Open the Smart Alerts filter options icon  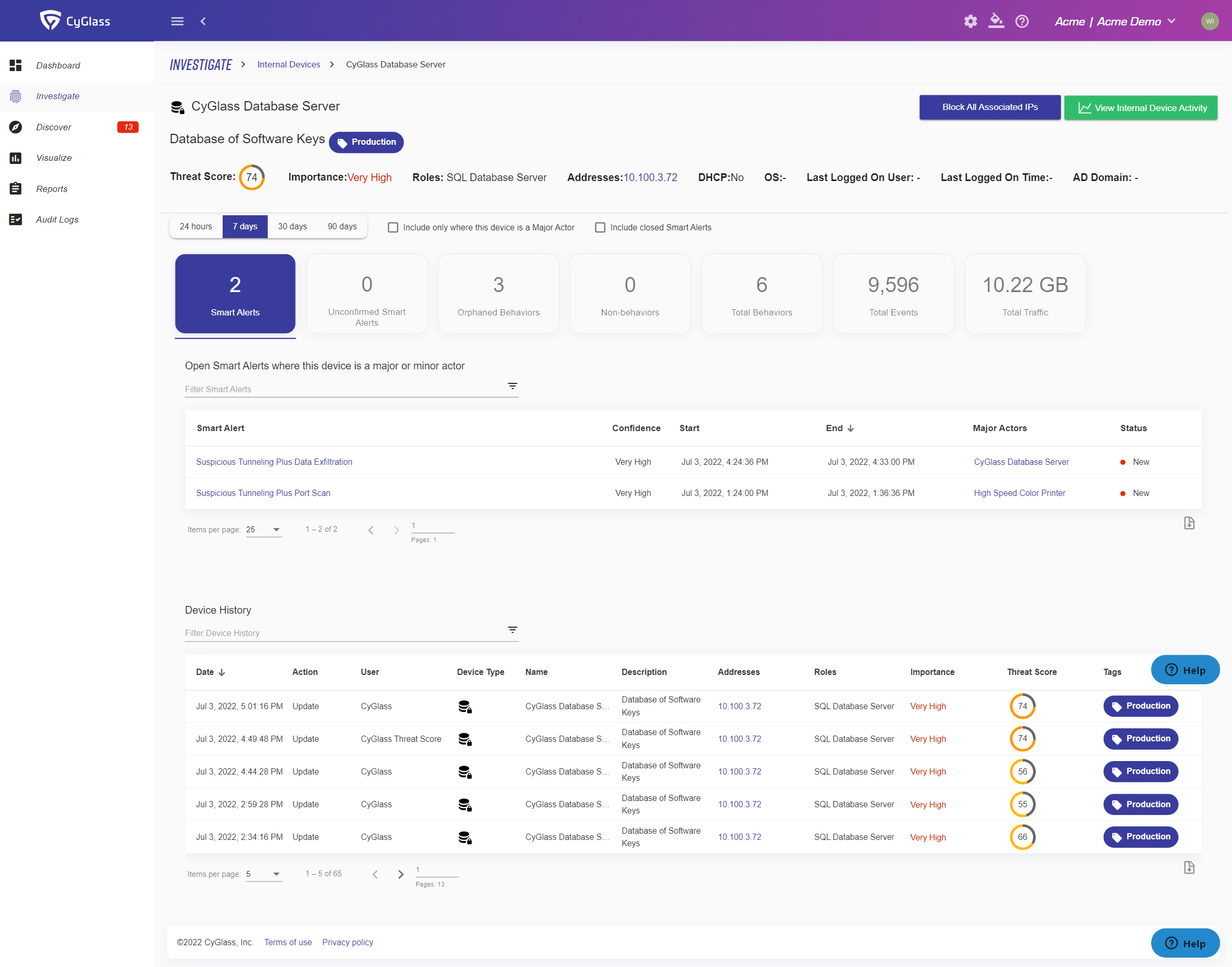(x=512, y=386)
